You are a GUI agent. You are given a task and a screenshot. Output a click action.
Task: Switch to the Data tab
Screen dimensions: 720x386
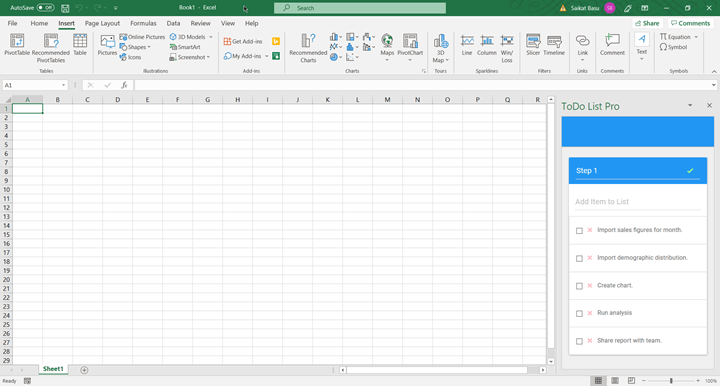173,23
